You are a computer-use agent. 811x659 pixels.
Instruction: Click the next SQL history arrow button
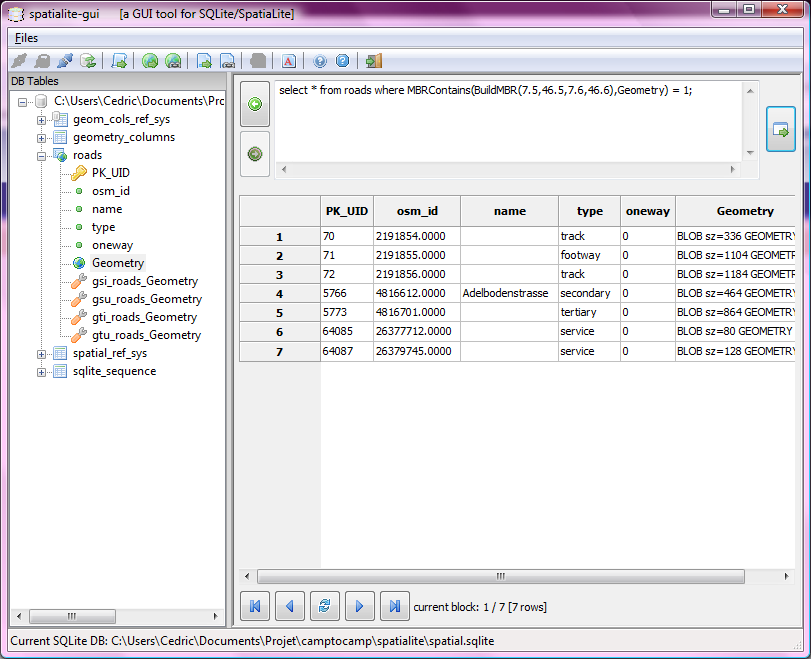255,154
